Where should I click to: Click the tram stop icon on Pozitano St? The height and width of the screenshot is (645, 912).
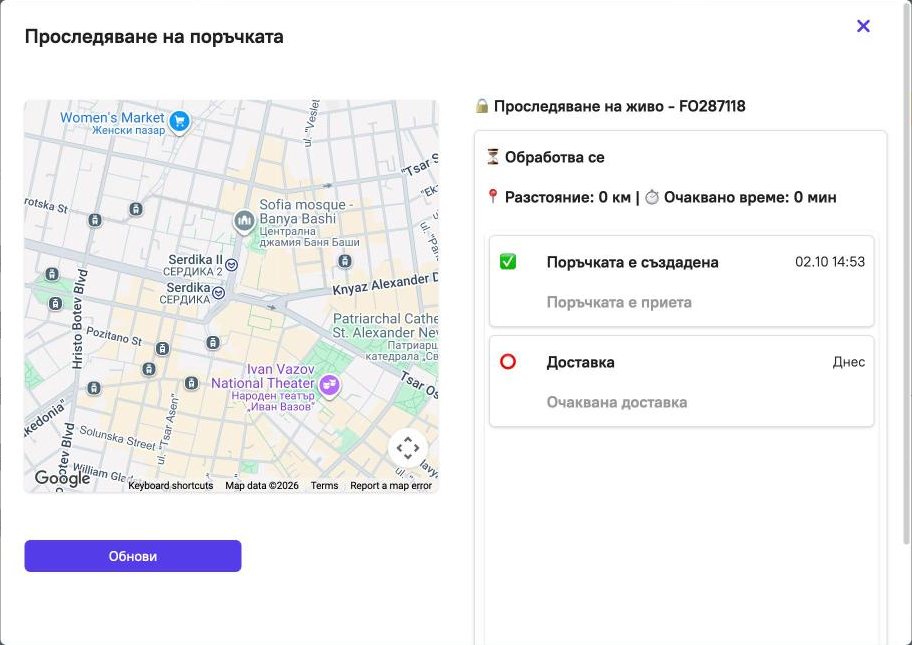[162, 348]
